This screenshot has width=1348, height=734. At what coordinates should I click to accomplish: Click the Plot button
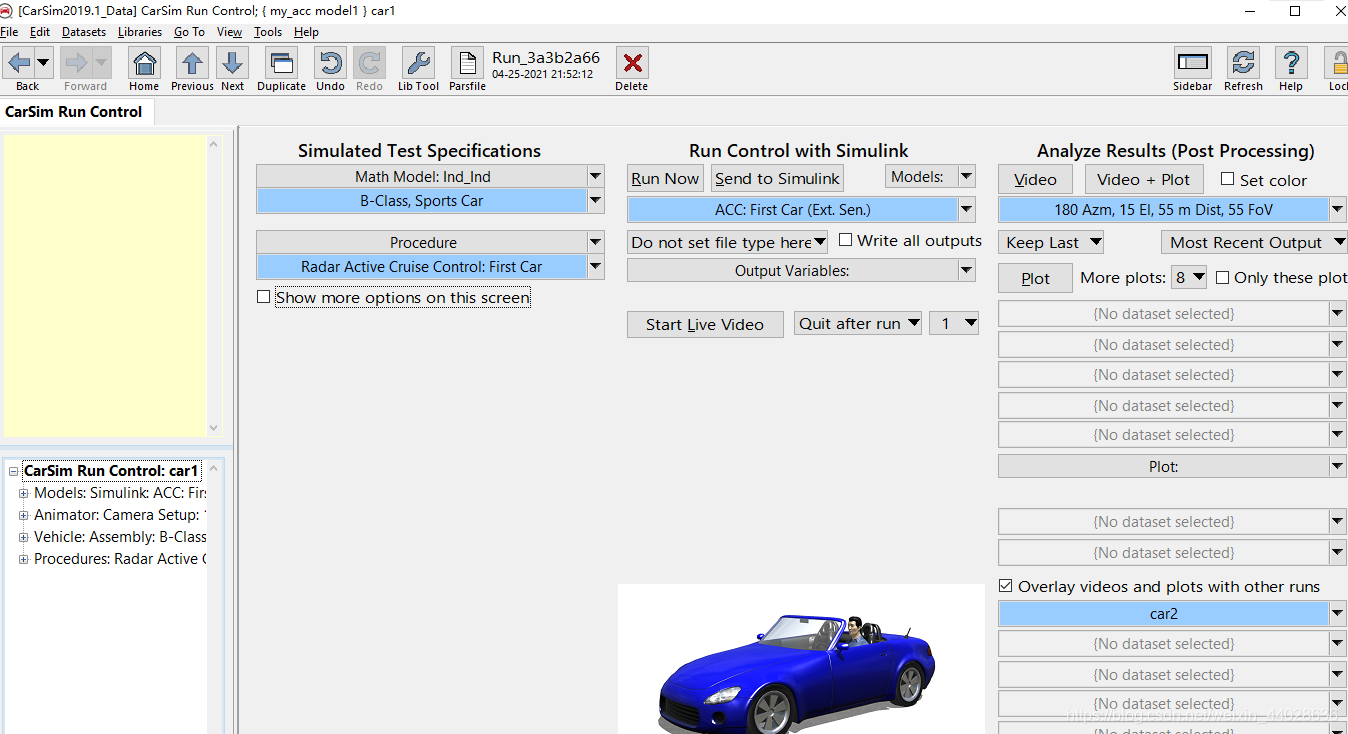tap(1035, 278)
